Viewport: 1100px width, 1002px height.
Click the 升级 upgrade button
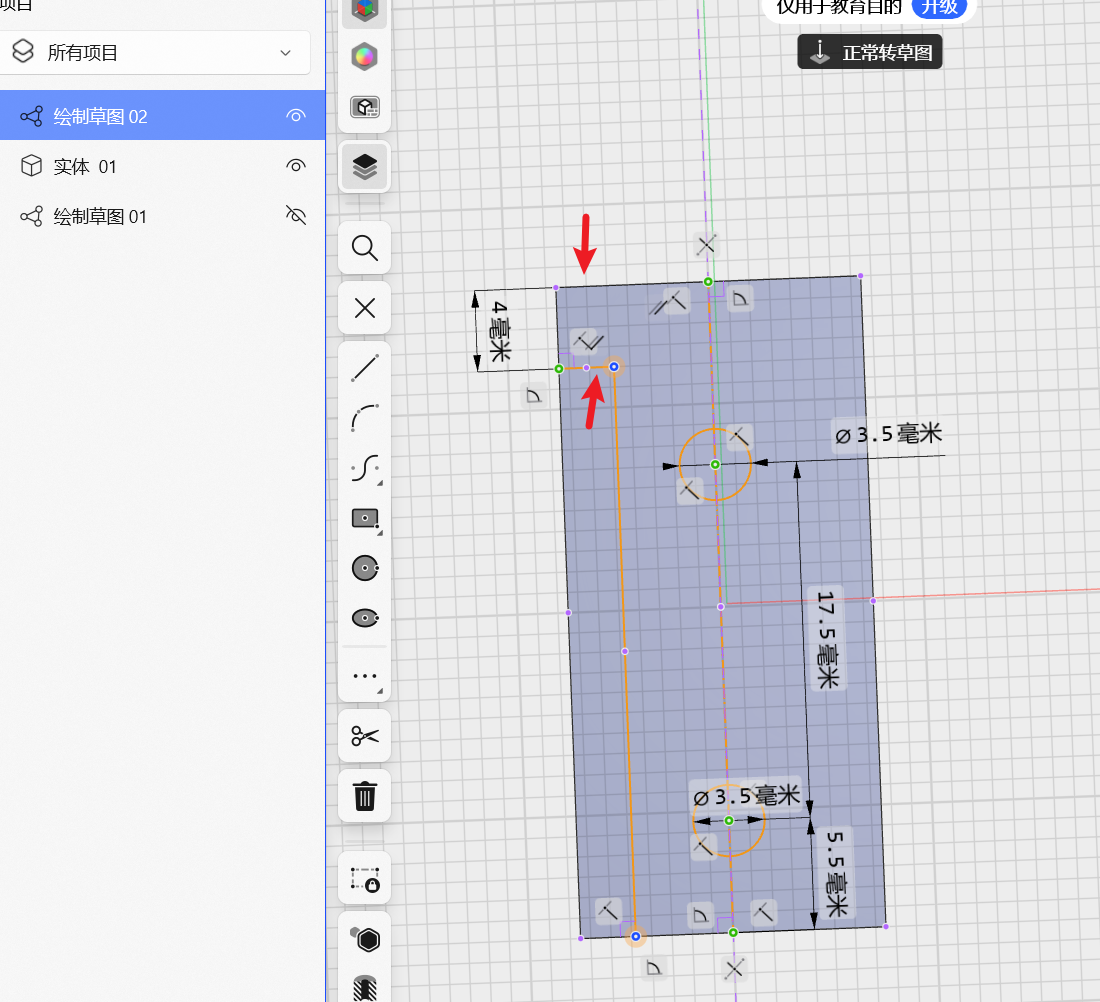[x=939, y=8]
